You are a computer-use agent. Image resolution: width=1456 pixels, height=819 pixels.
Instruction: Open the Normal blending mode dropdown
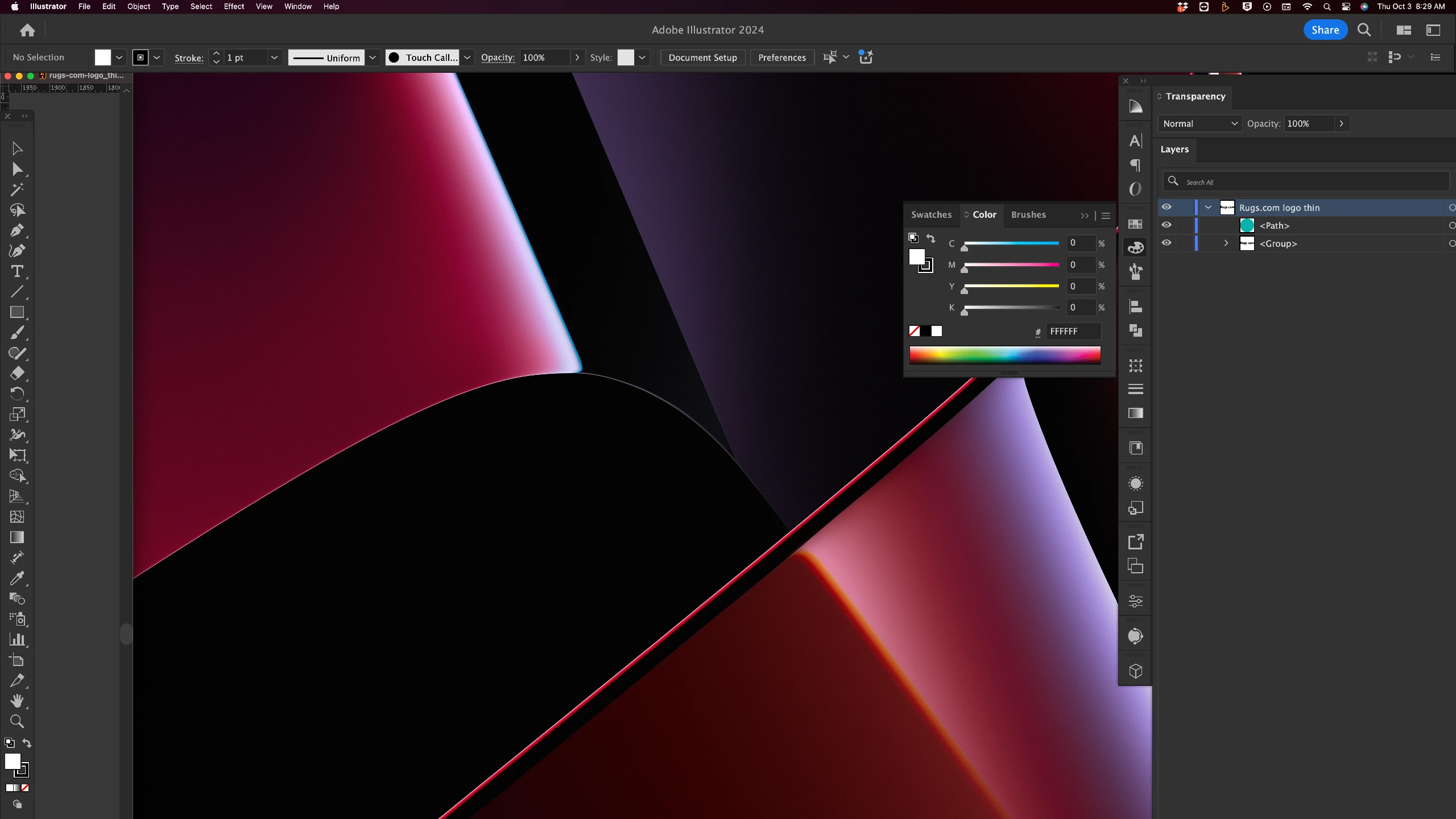(1199, 123)
